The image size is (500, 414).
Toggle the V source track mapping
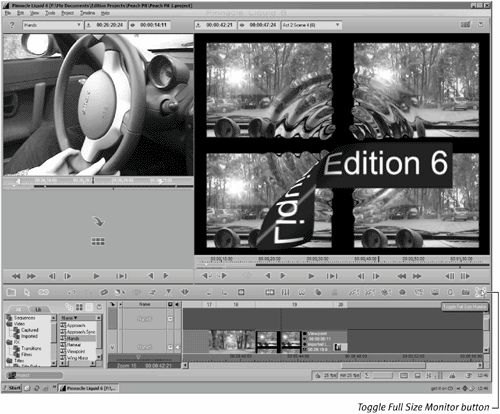point(112,347)
